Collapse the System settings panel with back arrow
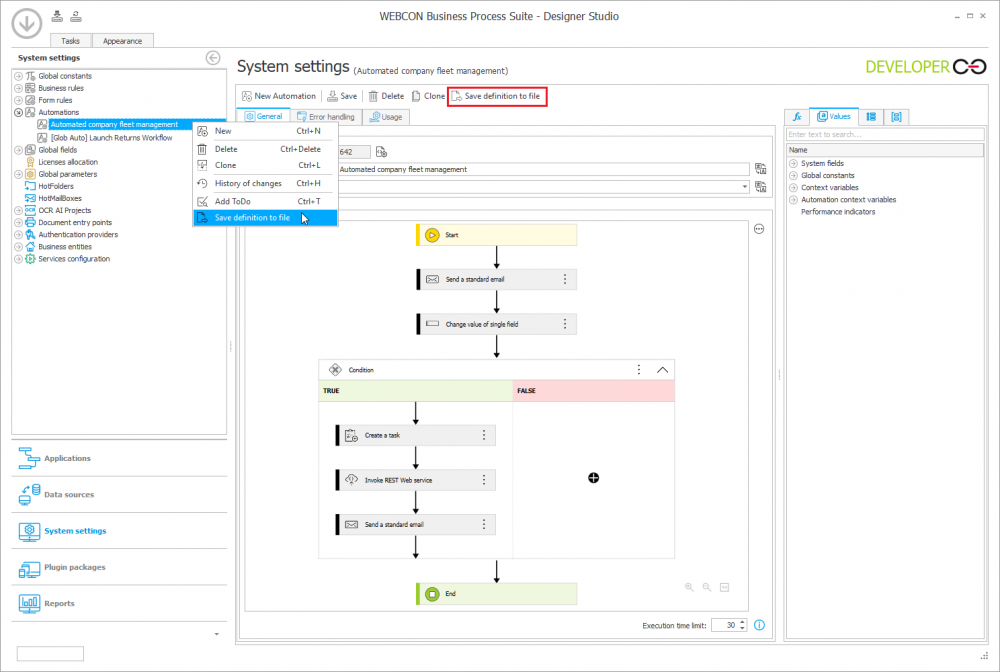1000x672 pixels. [x=213, y=58]
